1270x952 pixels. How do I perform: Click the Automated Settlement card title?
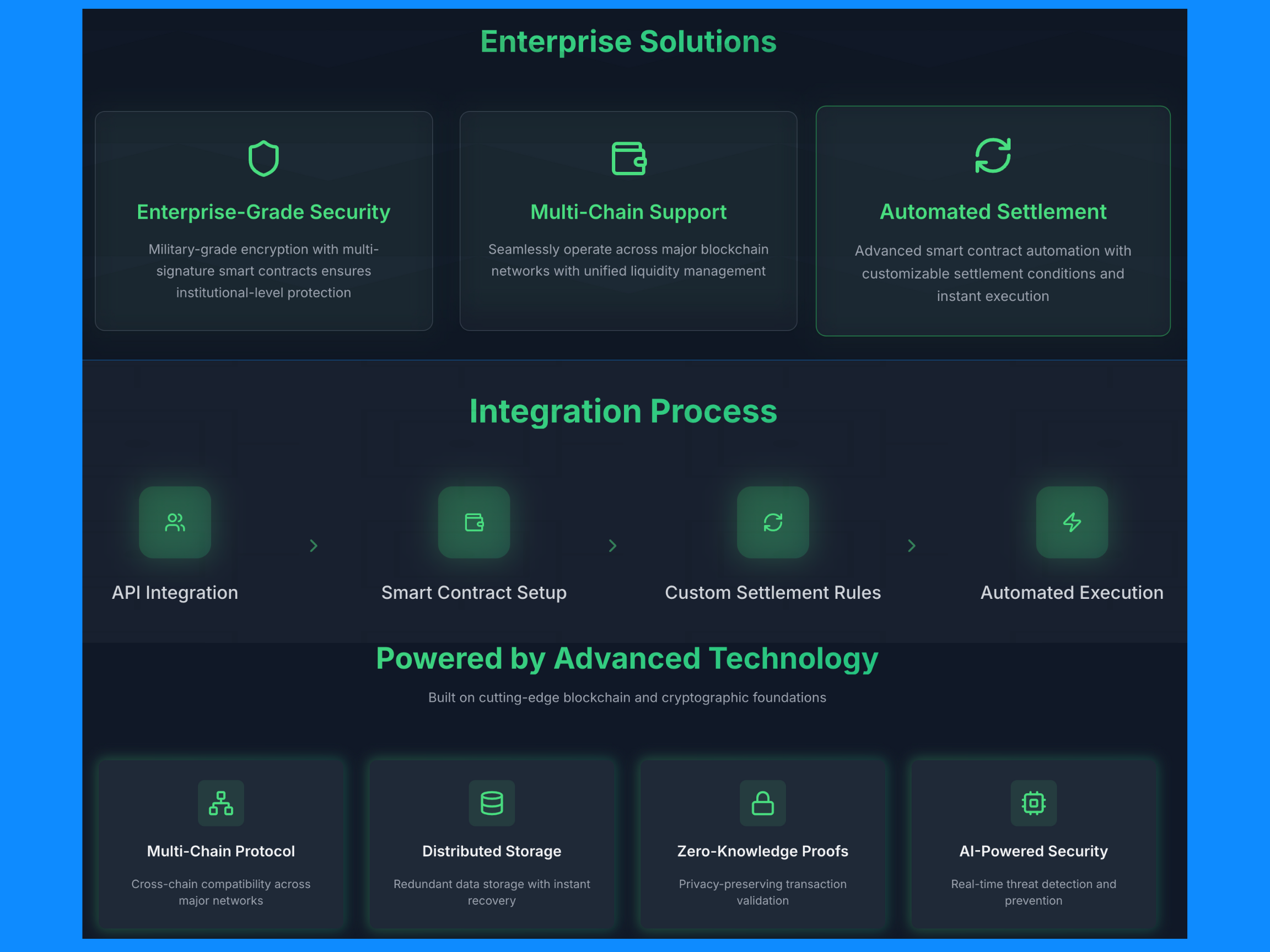(993, 212)
